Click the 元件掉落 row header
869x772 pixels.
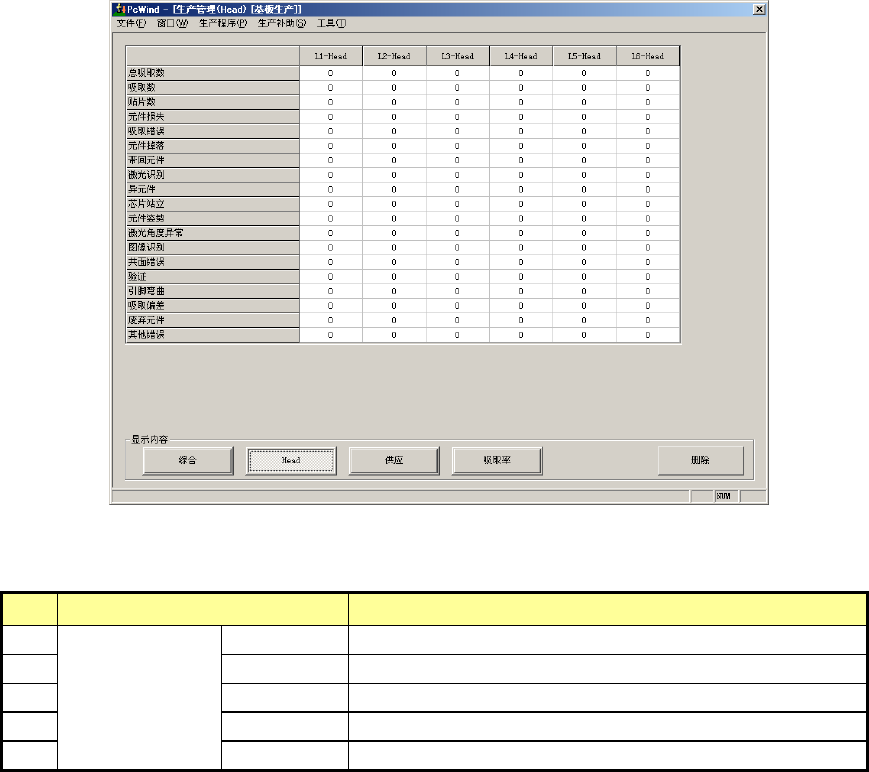tap(213, 146)
